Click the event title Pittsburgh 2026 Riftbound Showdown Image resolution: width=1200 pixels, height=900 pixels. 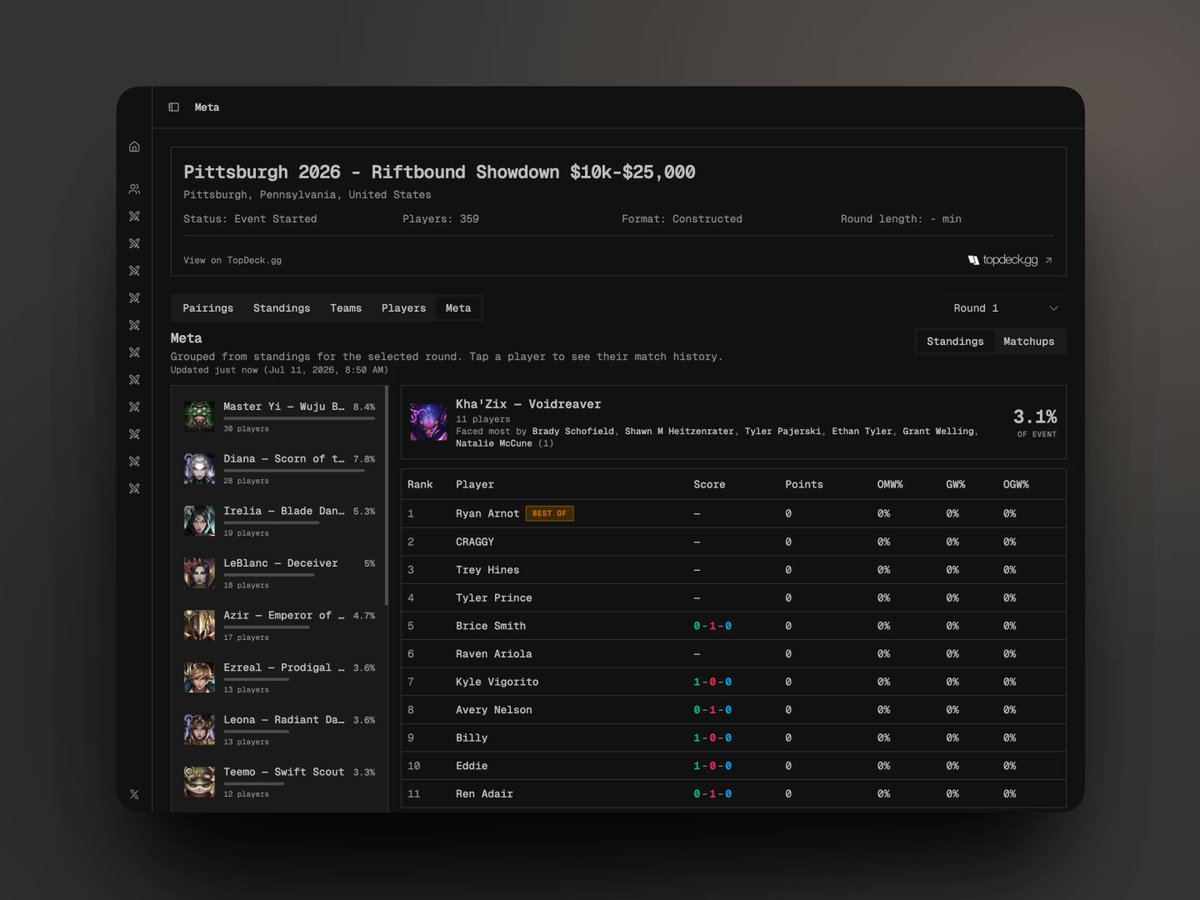[440, 172]
